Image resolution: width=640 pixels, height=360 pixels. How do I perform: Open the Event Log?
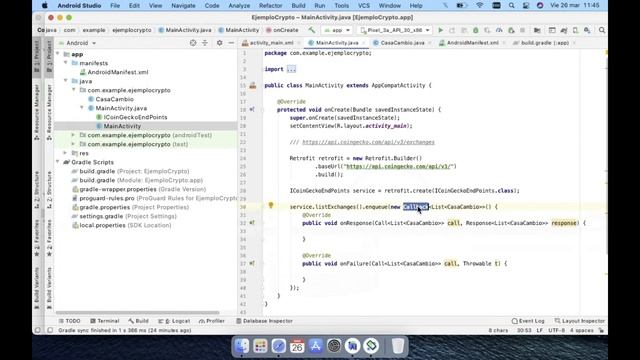[x=528, y=321]
